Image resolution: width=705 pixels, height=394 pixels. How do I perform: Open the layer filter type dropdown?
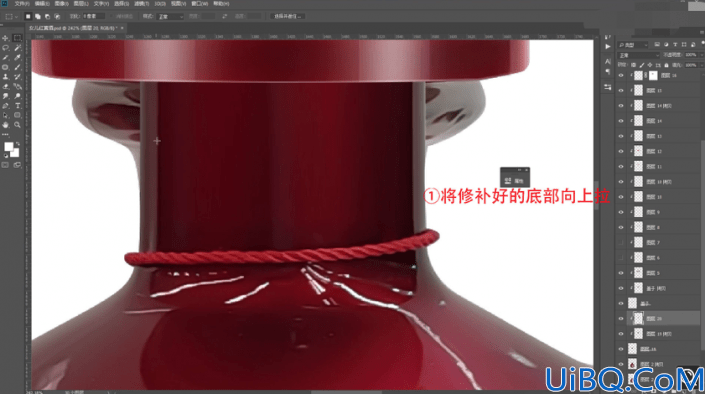point(633,45)
